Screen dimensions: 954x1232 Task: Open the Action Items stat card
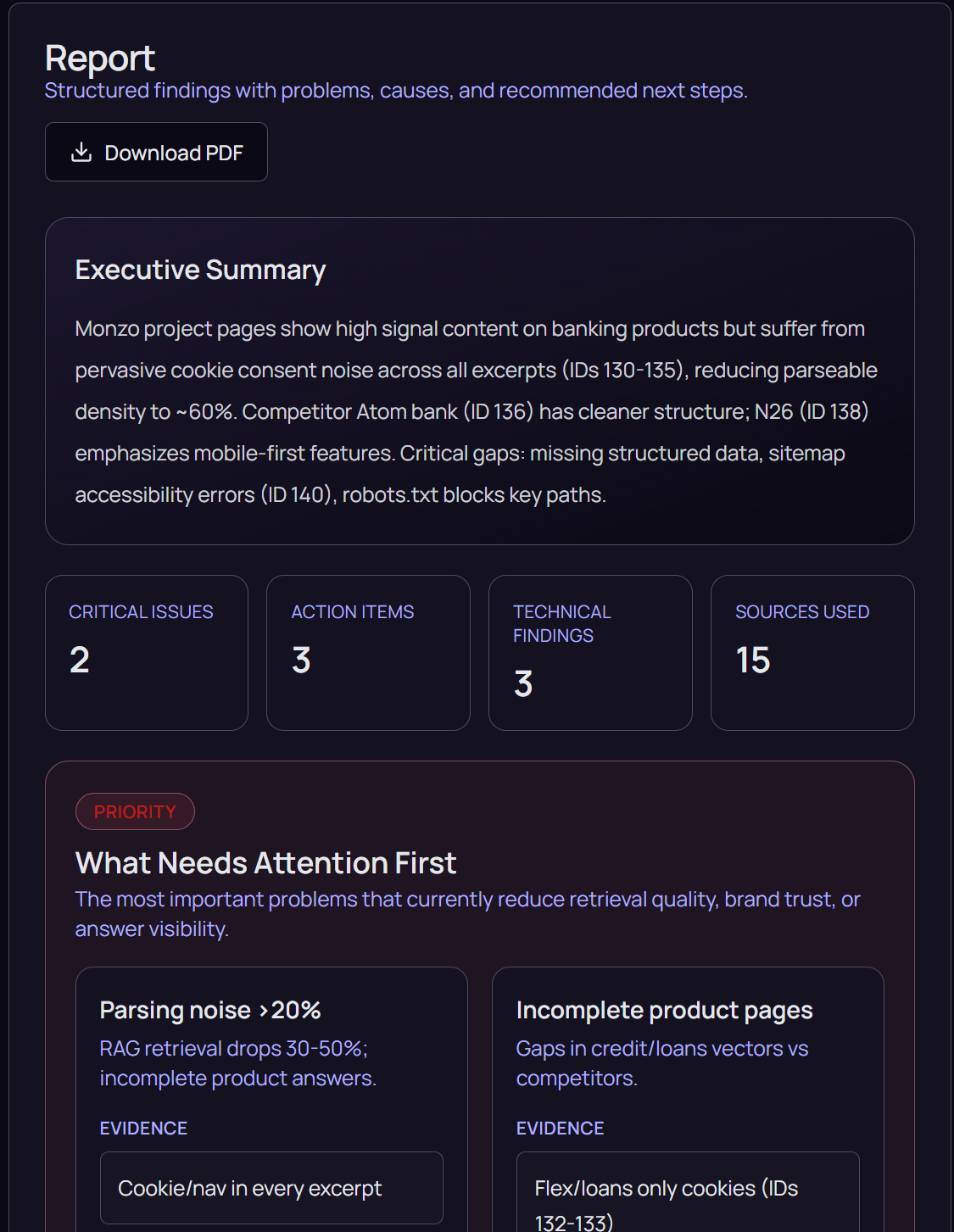(x=368, y=652)
